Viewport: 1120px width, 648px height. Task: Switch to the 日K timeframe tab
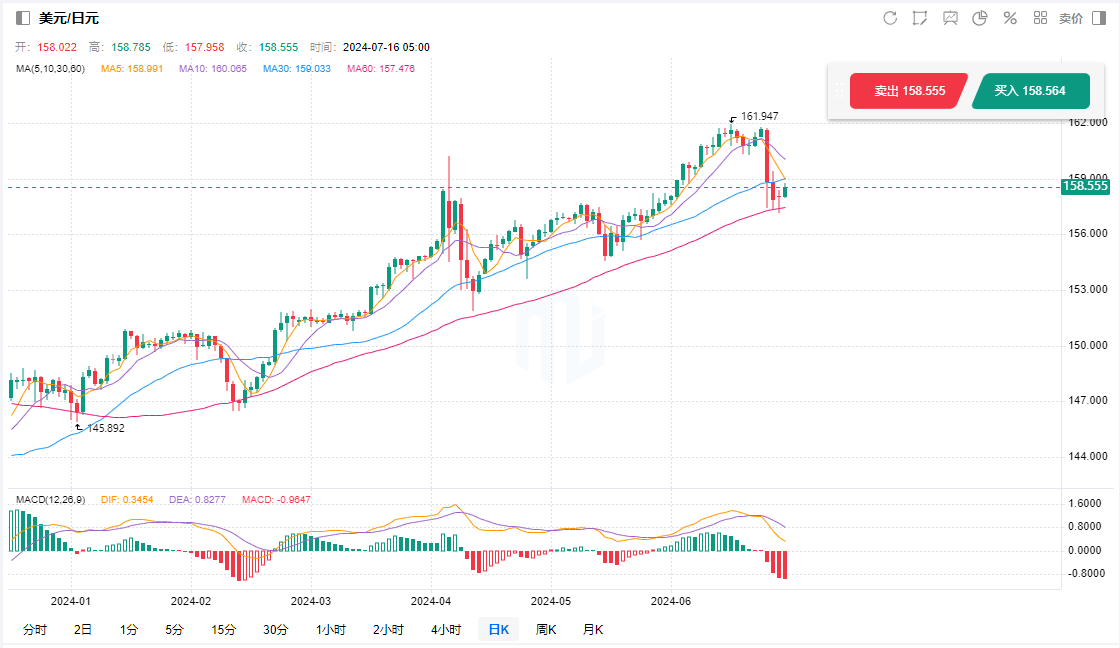(498, 629)
